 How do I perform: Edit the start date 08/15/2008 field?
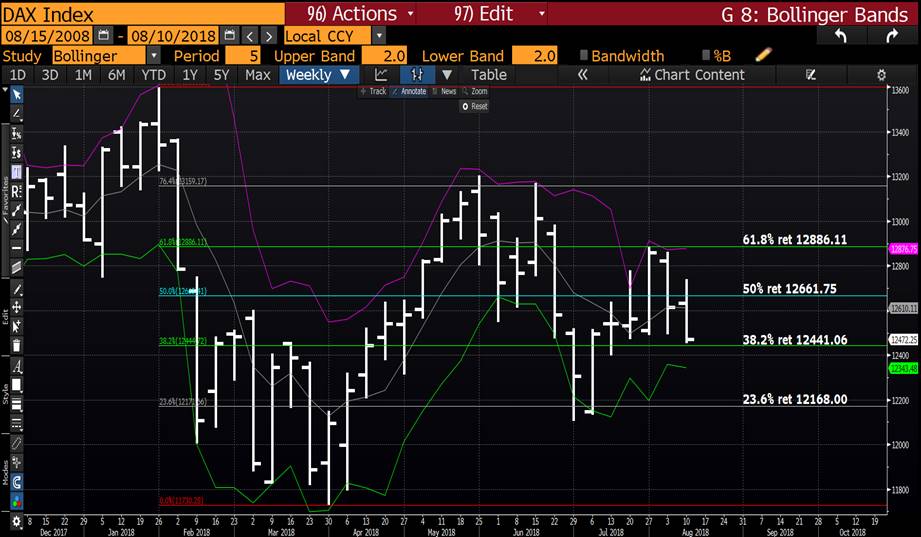coord(47,36)
